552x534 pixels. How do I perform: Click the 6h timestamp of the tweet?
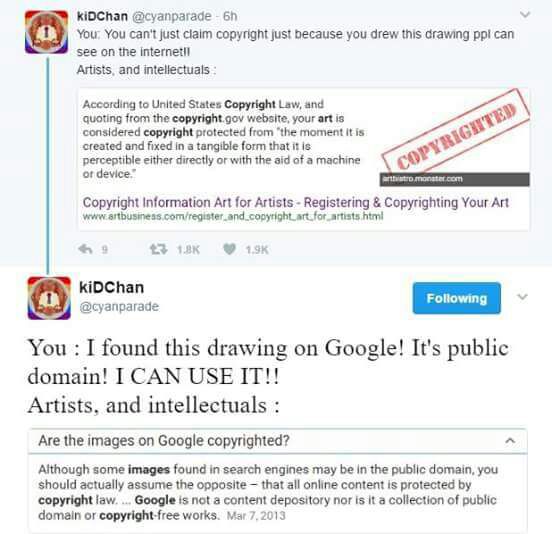point(230,16)
